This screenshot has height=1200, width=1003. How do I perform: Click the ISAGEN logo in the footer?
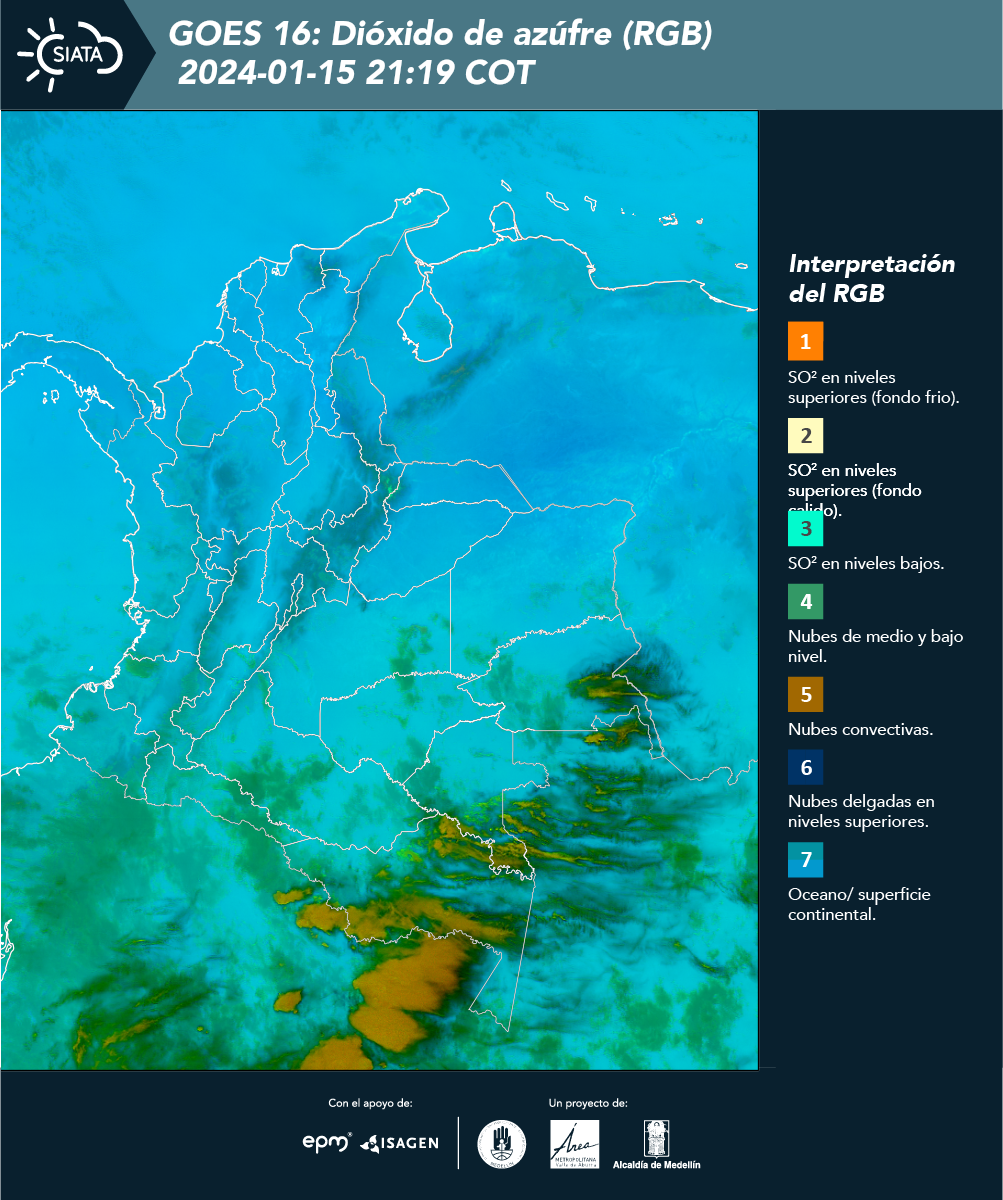click(x=399, y=1142)
